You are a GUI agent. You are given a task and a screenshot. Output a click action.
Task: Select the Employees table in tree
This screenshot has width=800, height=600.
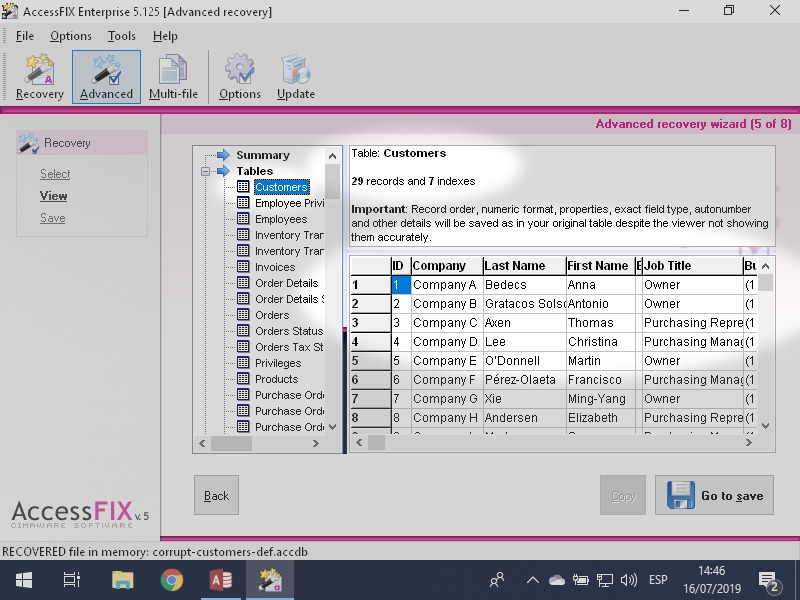[x=280, y=219]
